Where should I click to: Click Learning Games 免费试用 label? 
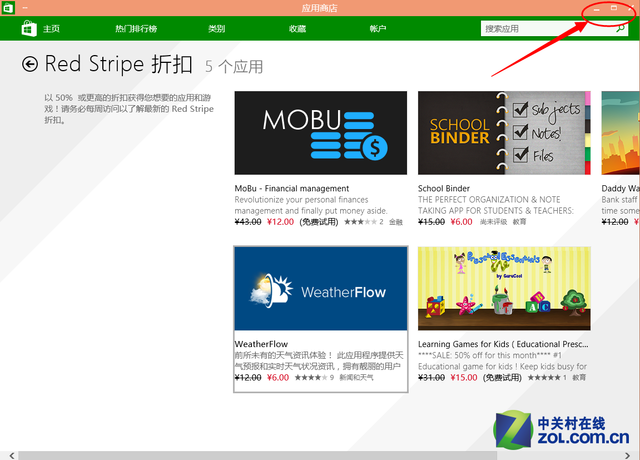point(502,378)
